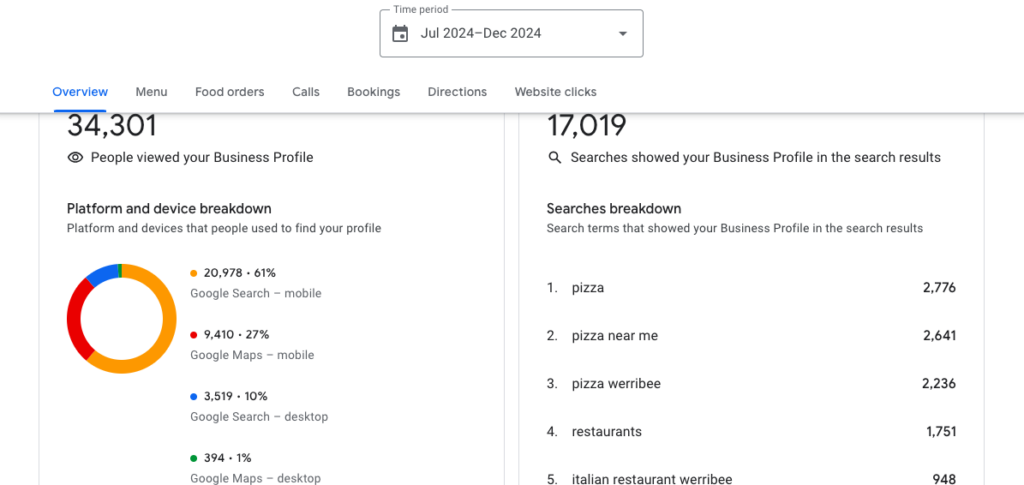This screenshot has width=1024, height=485.
Task: Click the blue Google Search desktop dot
Action: [x=194, y=396]
